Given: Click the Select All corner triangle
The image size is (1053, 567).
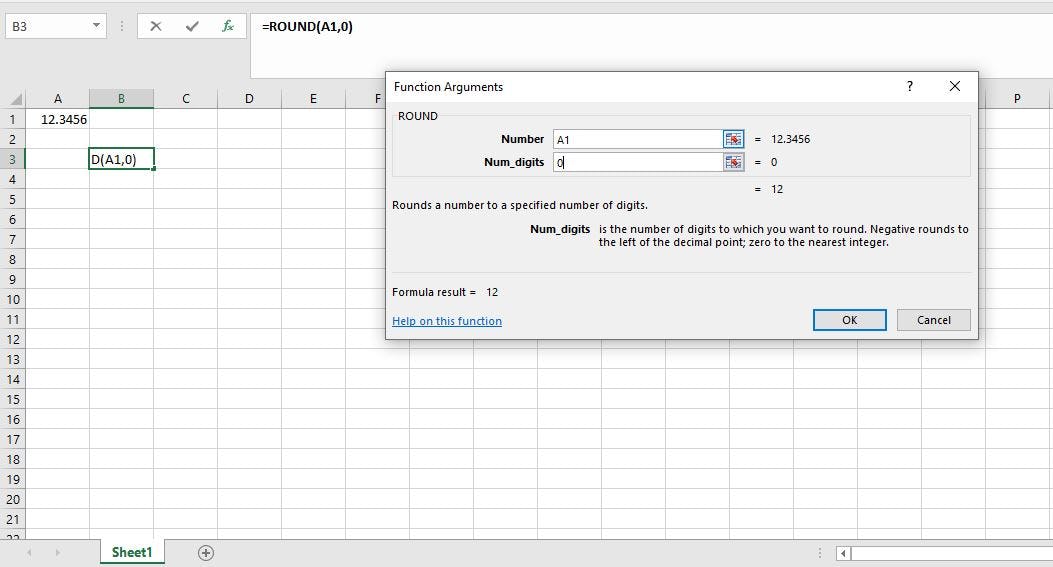Looking at the screenshot, I should pos(15,99).
